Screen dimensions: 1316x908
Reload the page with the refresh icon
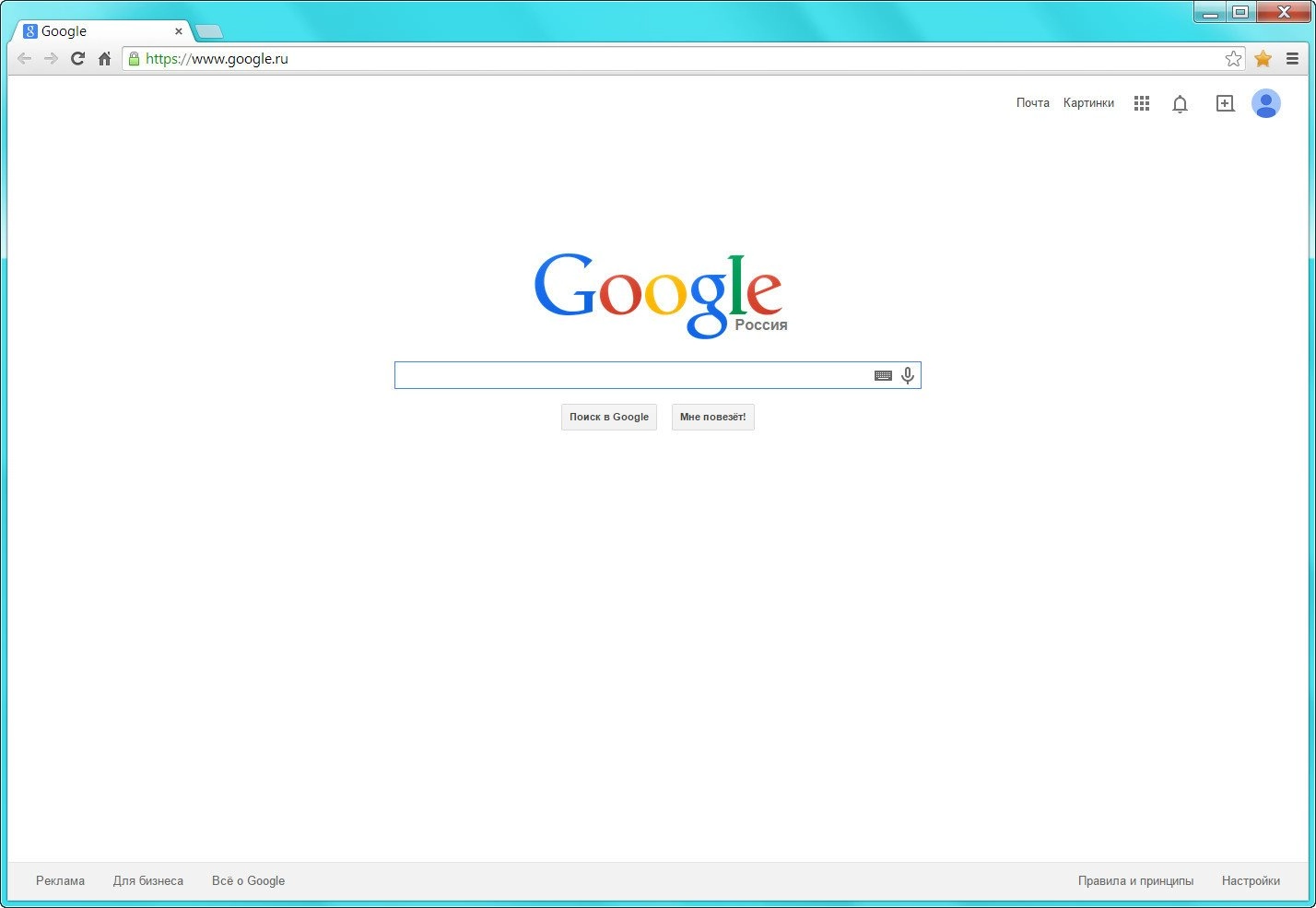(77, 58)
